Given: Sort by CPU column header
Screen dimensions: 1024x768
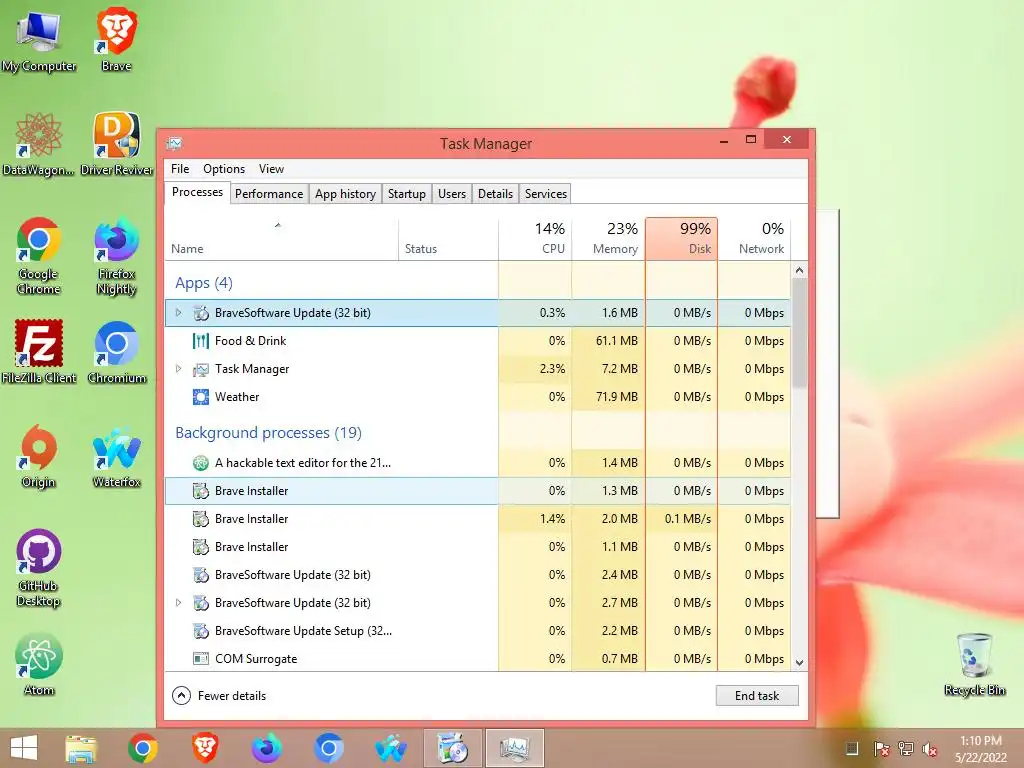Looking at the screenshot, I should click(535, 239).
